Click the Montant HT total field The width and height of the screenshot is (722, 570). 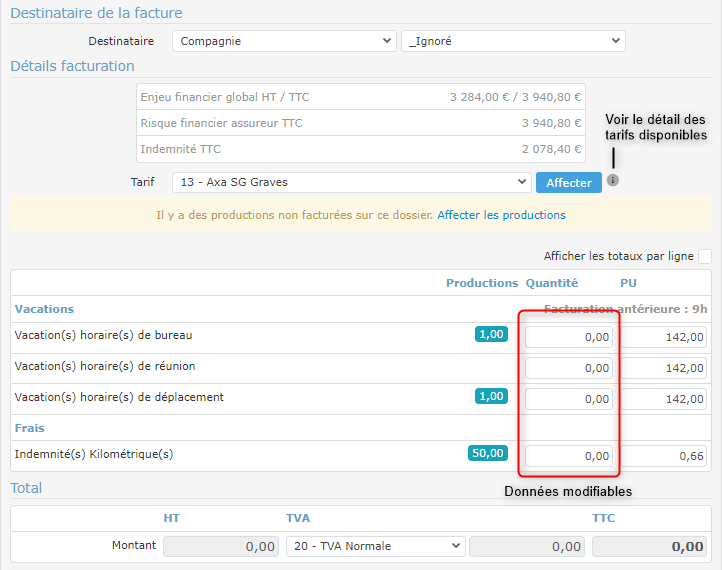coord(222,546)
